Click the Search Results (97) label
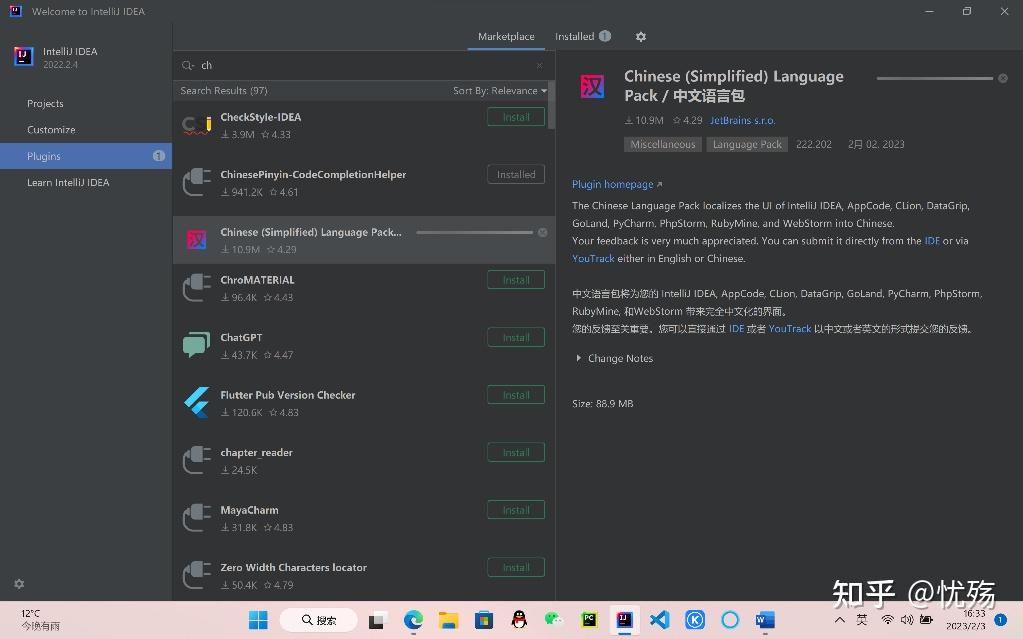 224,91
